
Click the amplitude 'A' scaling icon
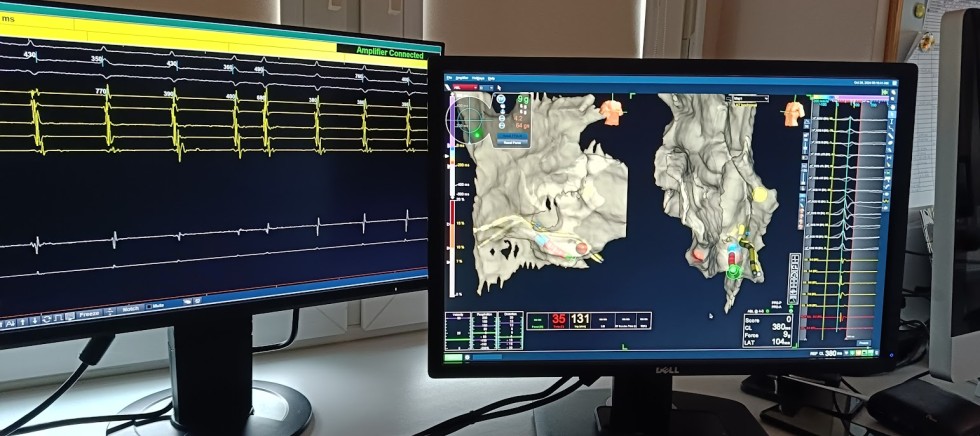click(10, 324)
